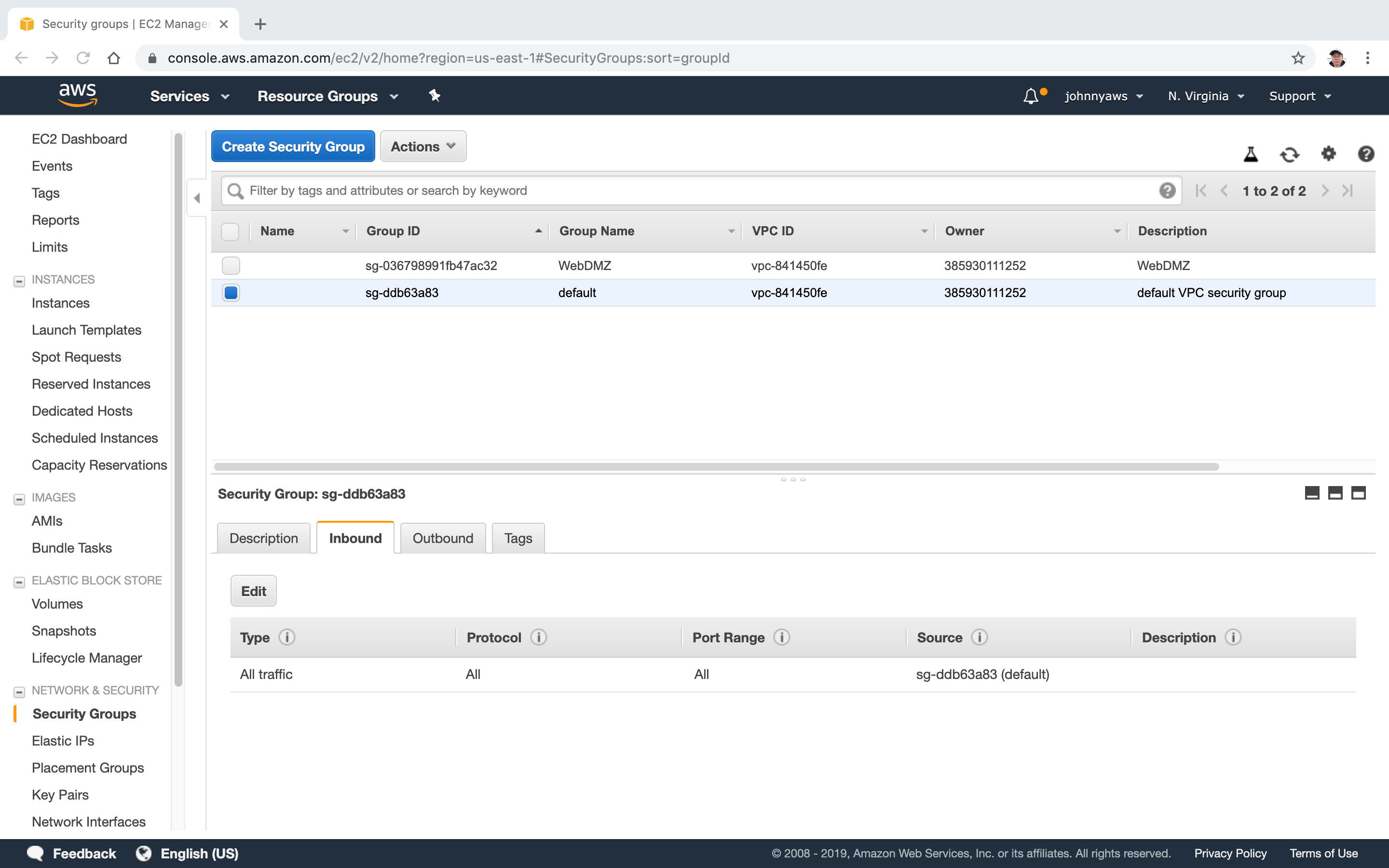Click the Port Range info icon

(781, 637)
